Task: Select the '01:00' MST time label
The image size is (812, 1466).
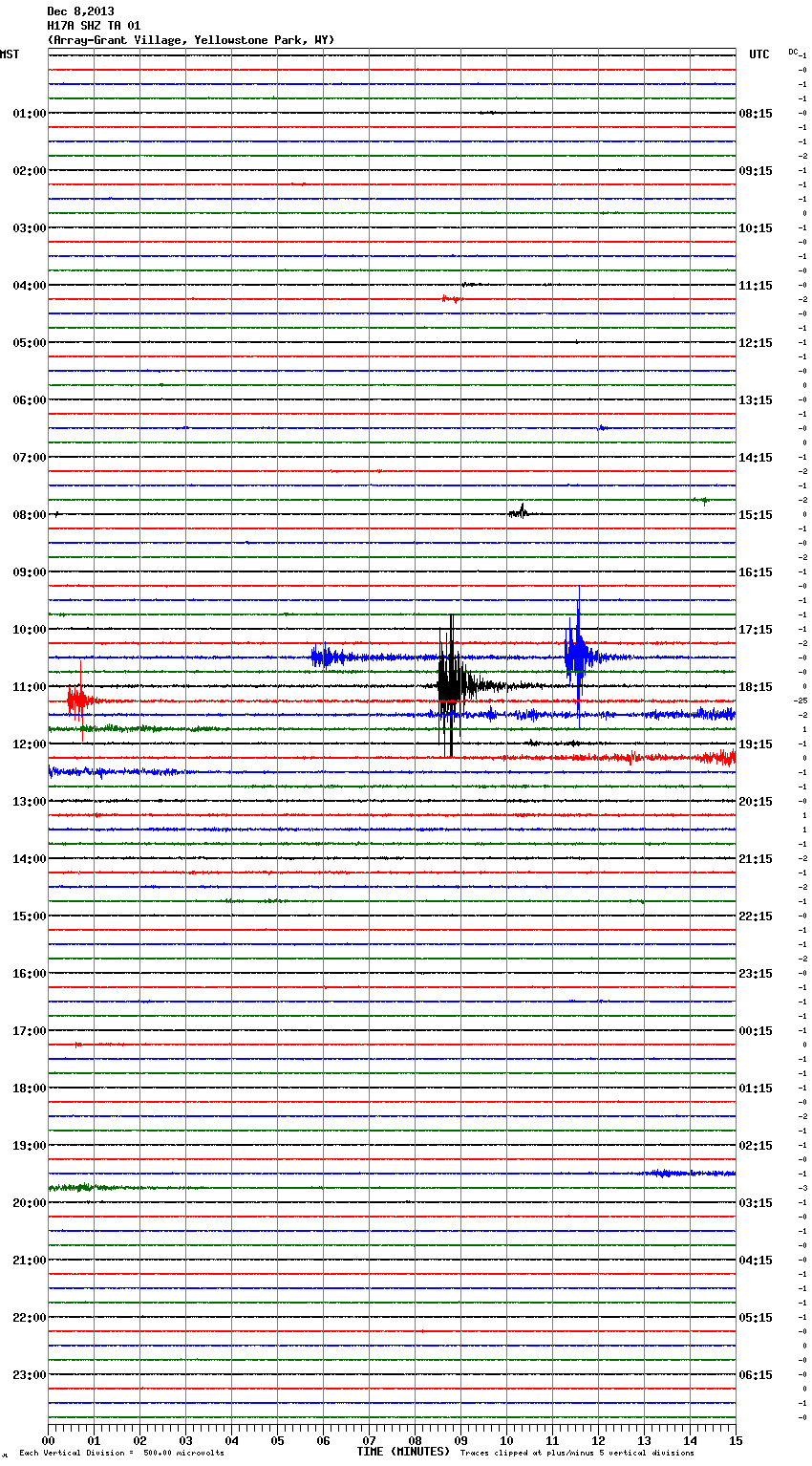Action: 30,114
